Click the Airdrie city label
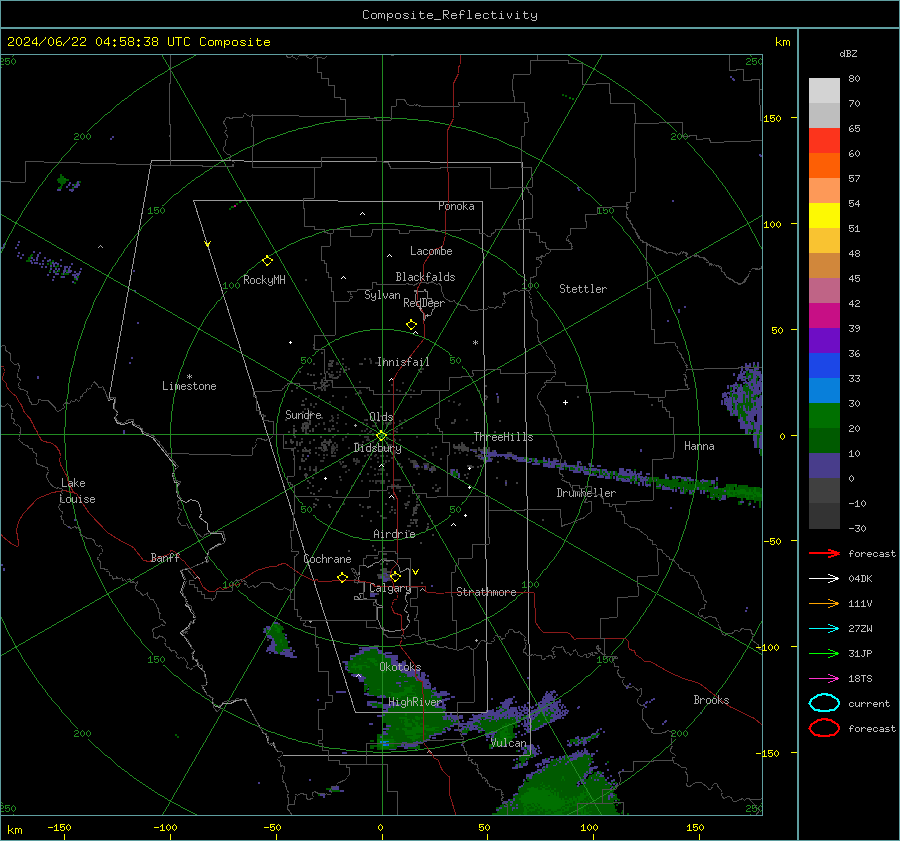 [x=394, y=534]
